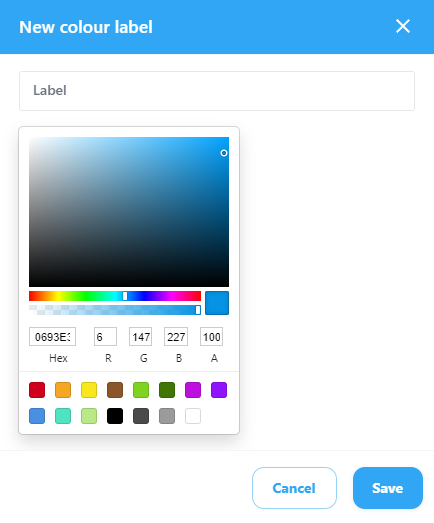The width and height of the screenshot is (434, 523).
Task: Click the hue slider bar
Action: click(x=115, y=296)
